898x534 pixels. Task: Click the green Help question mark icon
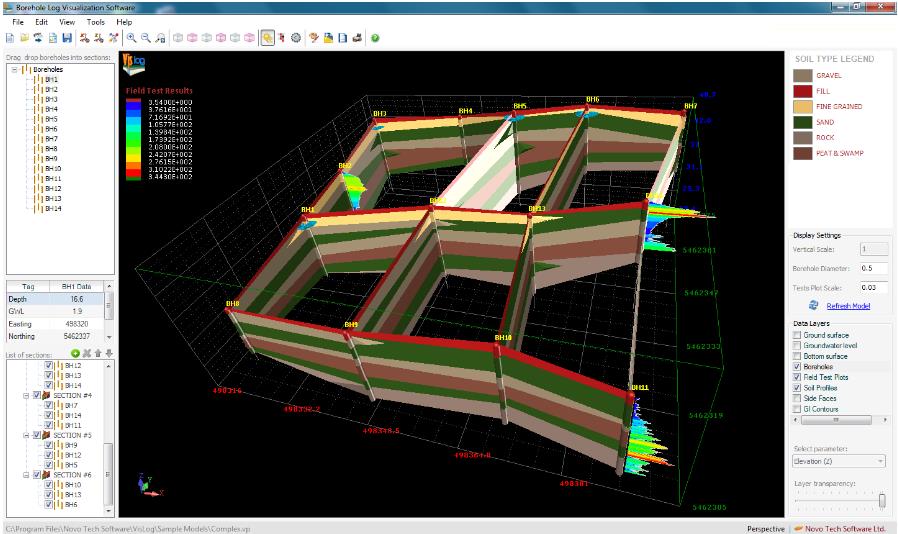(375, 37)
